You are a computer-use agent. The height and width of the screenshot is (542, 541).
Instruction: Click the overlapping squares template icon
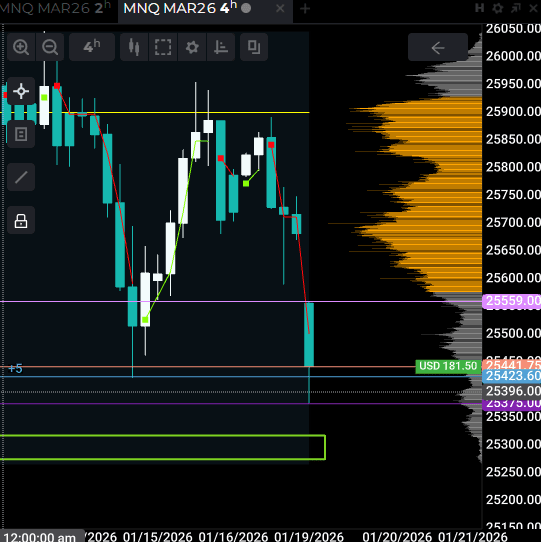coord(254,47)
